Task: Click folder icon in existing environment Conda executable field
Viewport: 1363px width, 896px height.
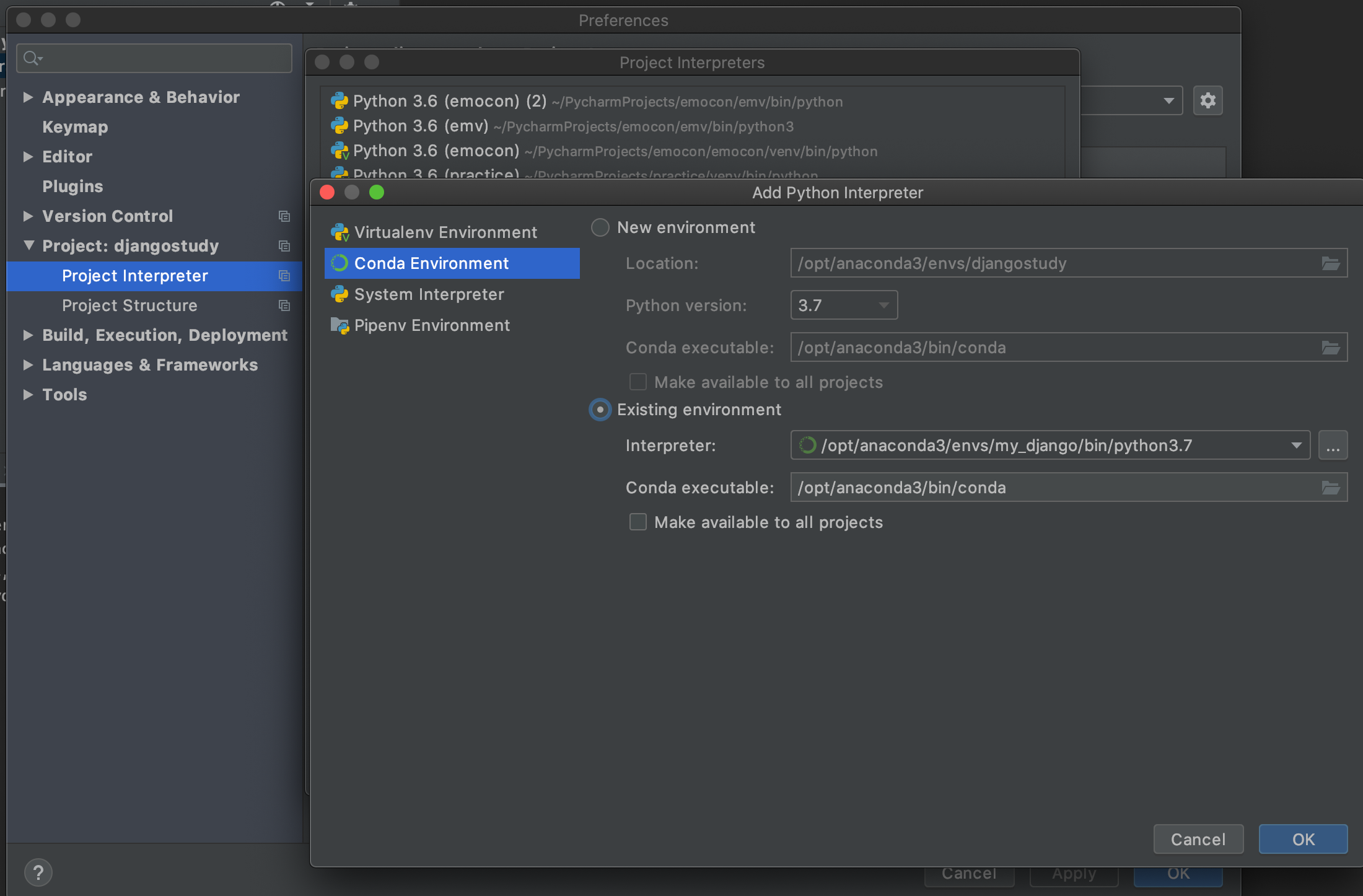Action: pyautogui.click(x=1330, y=488)
